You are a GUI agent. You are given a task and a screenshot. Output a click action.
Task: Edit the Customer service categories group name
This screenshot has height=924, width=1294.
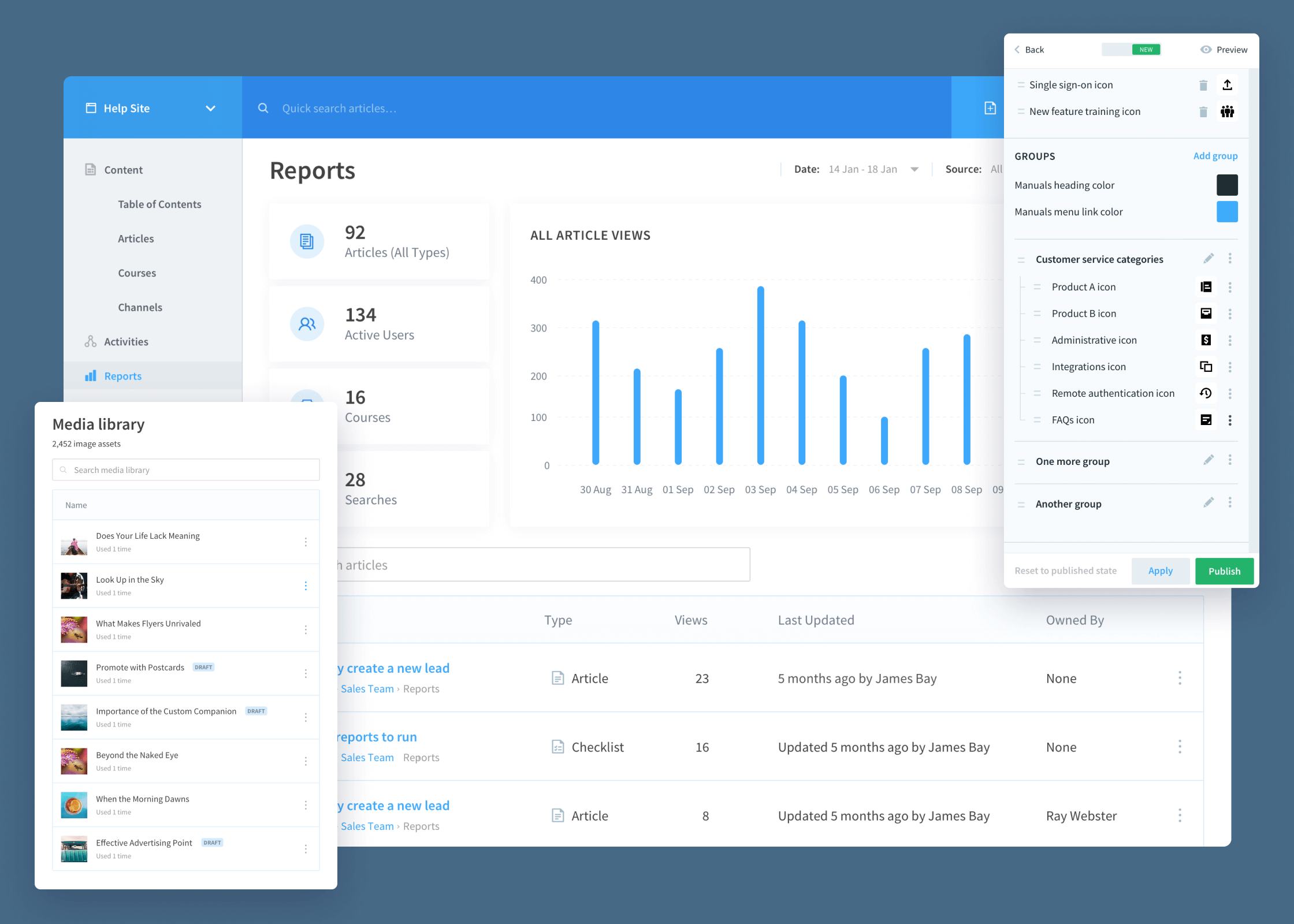pyautogui.click(x=1208, y=258)
